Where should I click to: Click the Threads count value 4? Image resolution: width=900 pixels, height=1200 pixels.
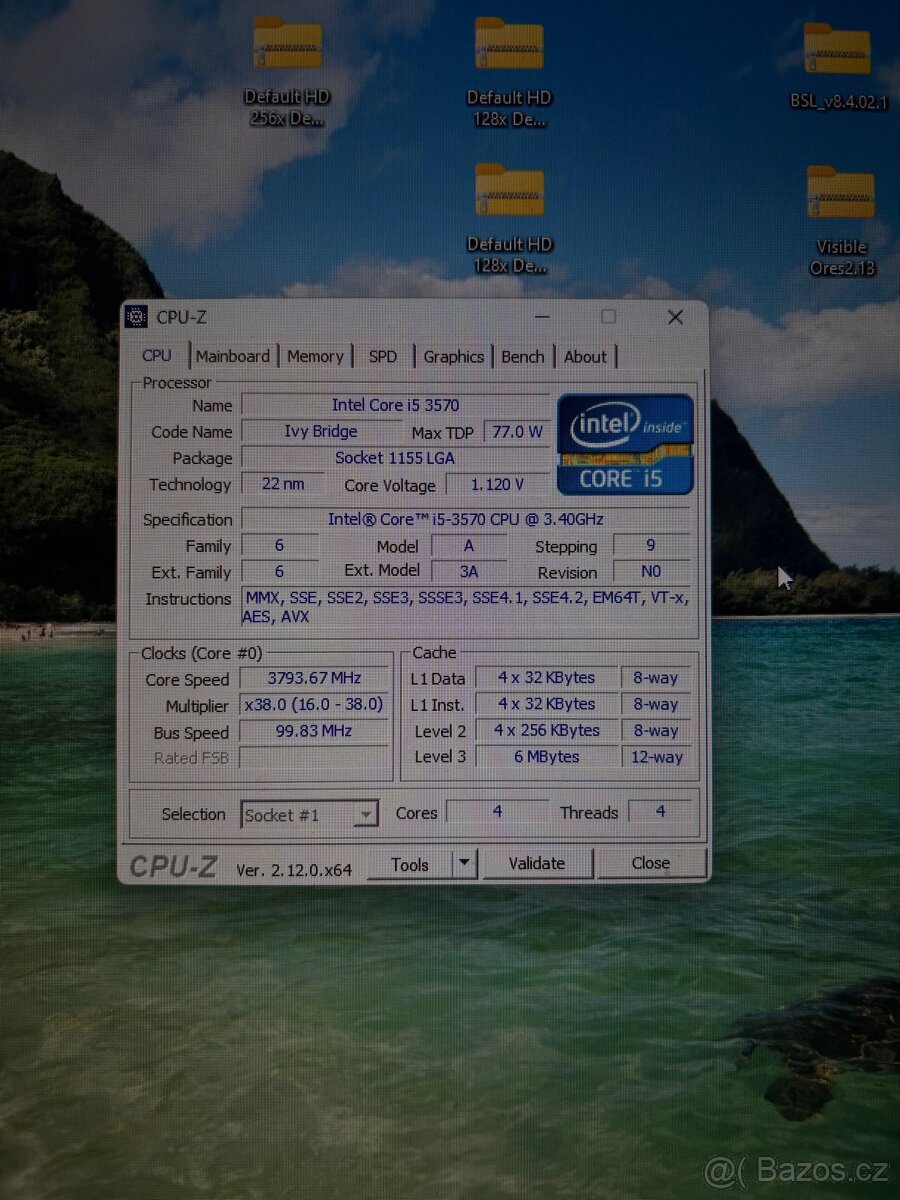[660, 812]
